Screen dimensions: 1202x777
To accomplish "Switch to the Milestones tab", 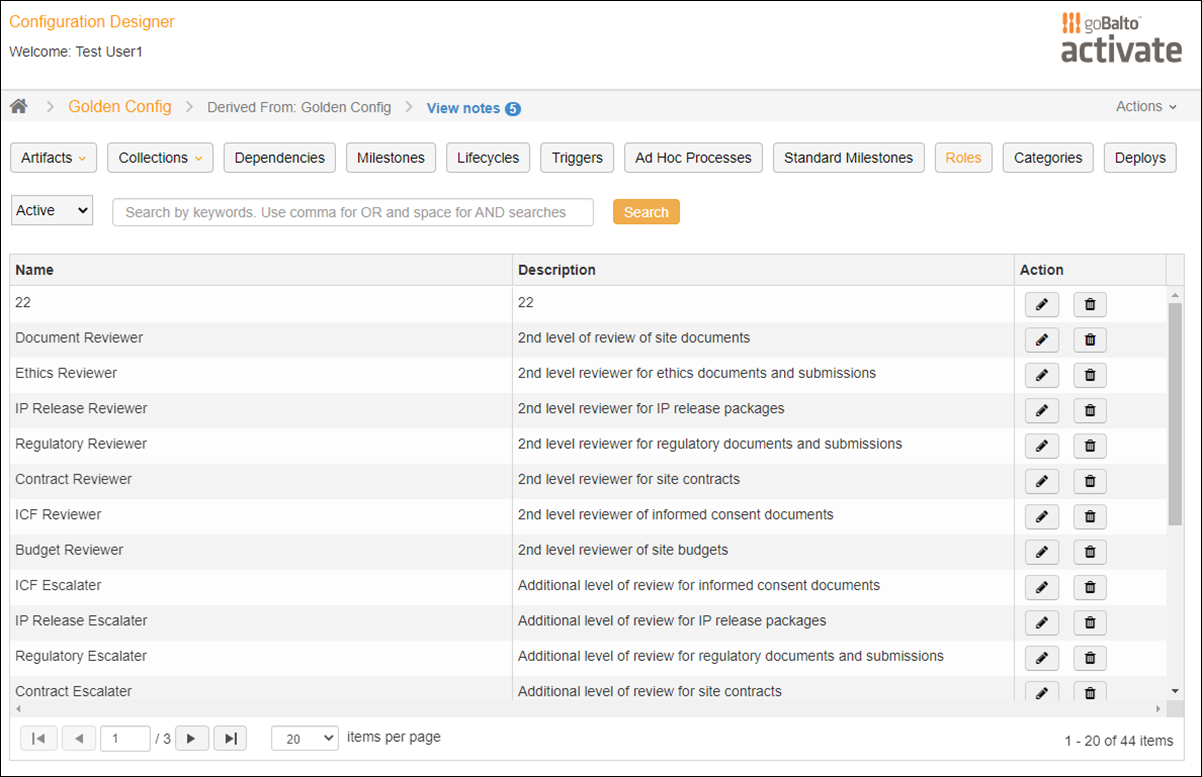I will [391, 158].
